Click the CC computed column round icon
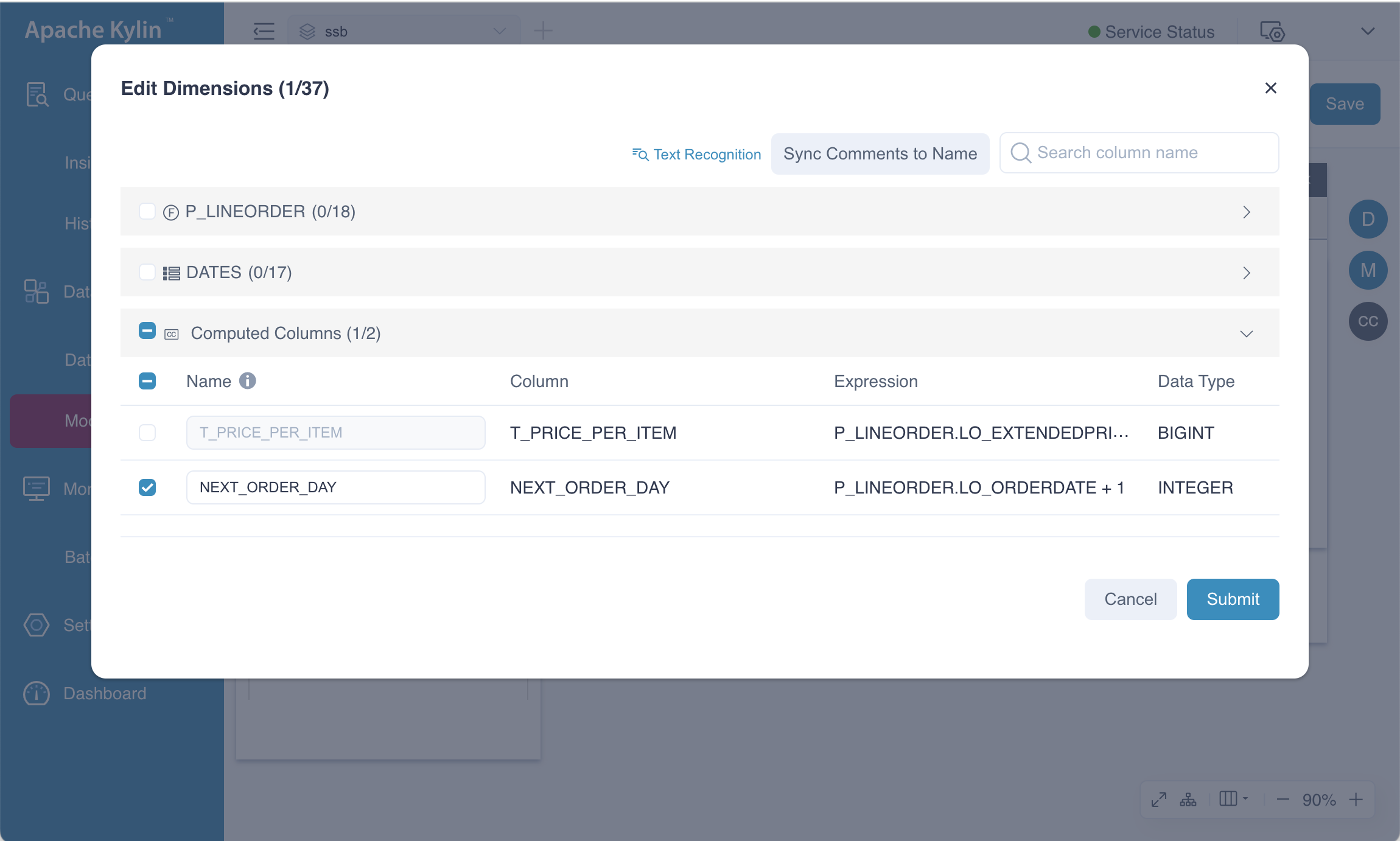 pos(1368,321)
